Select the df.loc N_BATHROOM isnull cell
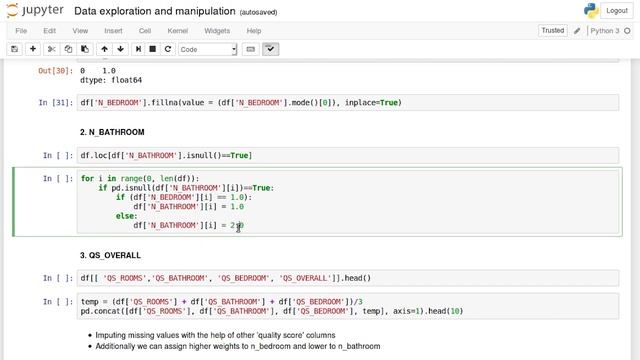This screenshot has width=640, height=360. pyautogui.click(x=348, y=156)
